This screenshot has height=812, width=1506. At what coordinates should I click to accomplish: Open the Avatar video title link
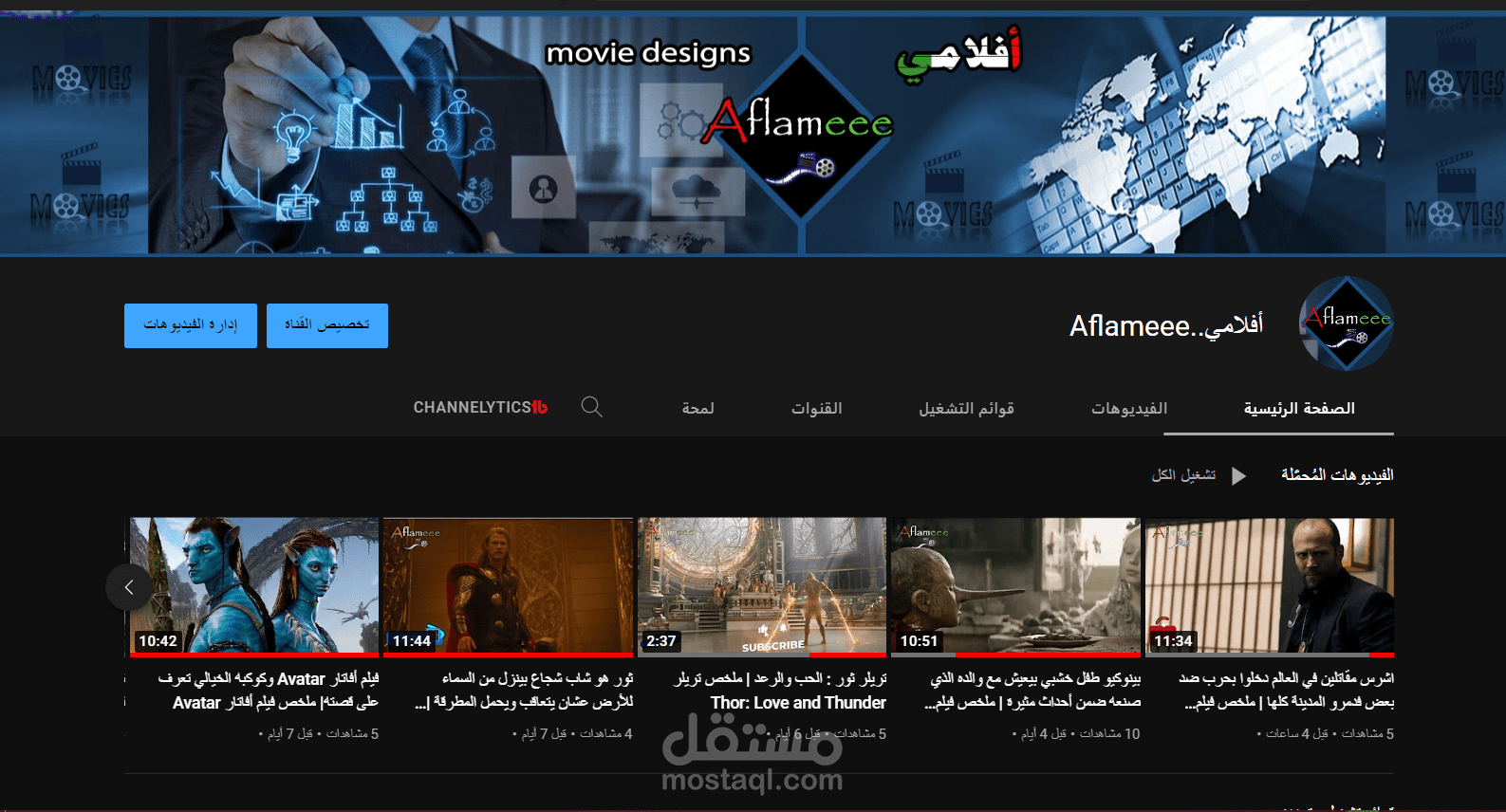coord(269,691)
